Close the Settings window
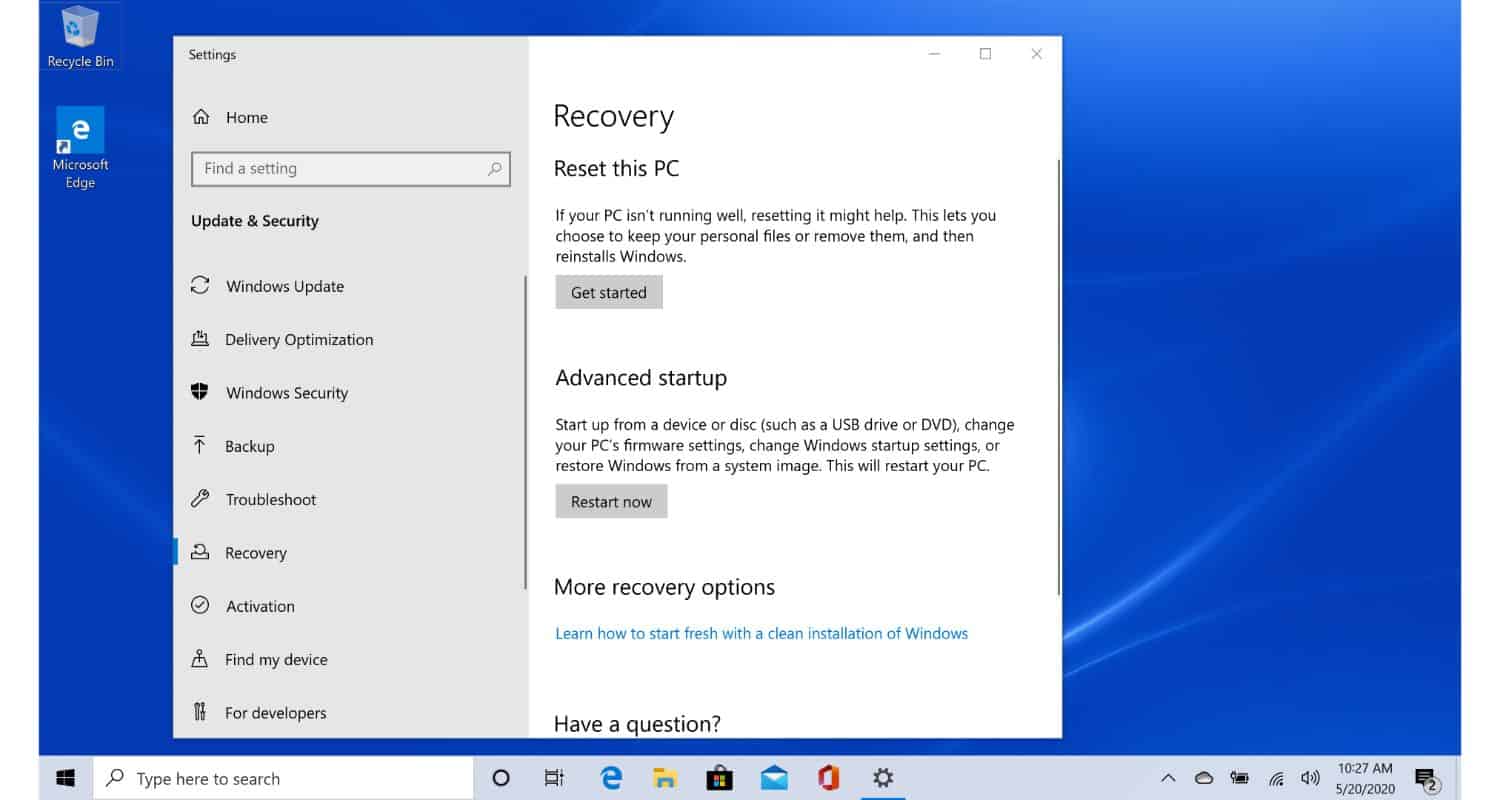The width and height of the screenshot is (1500, 800). (x=1037, y=54)
